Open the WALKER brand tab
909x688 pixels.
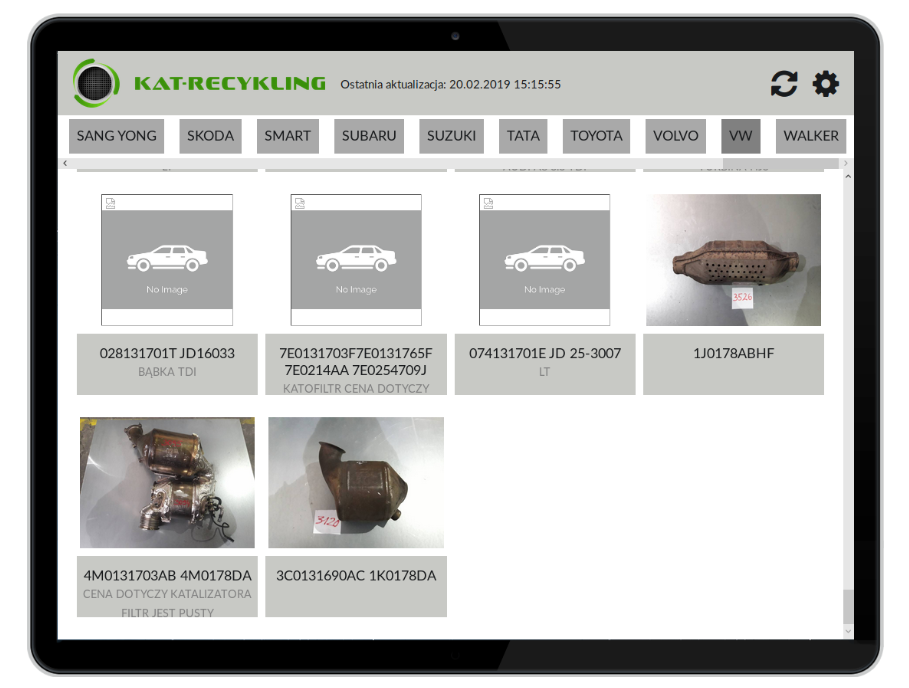click(811, 136)
